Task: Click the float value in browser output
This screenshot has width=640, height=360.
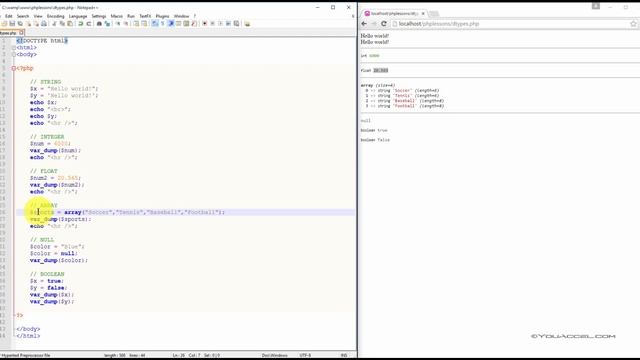Action: click(381, 71)
